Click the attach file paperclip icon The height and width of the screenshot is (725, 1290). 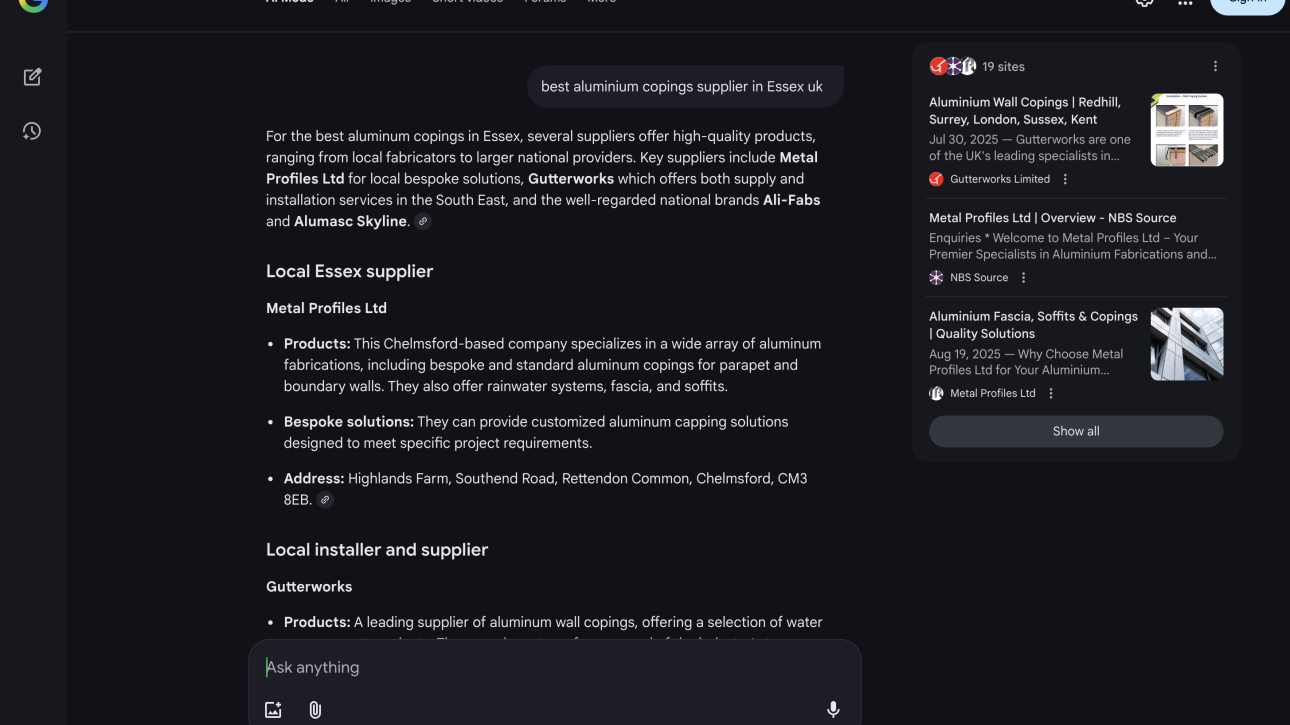coord(315,709)
